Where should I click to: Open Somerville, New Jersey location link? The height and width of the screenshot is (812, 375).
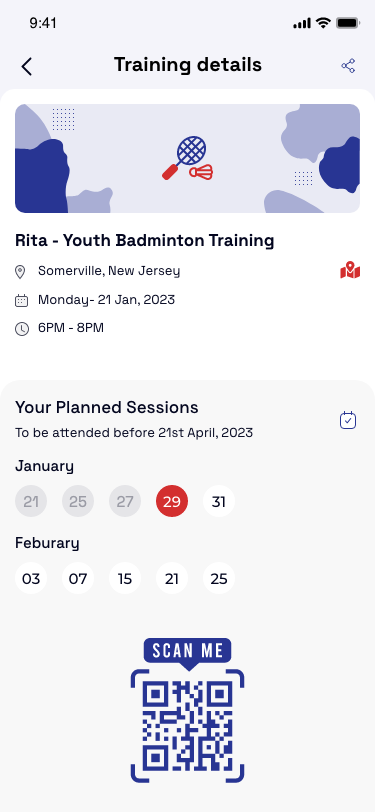109,271
